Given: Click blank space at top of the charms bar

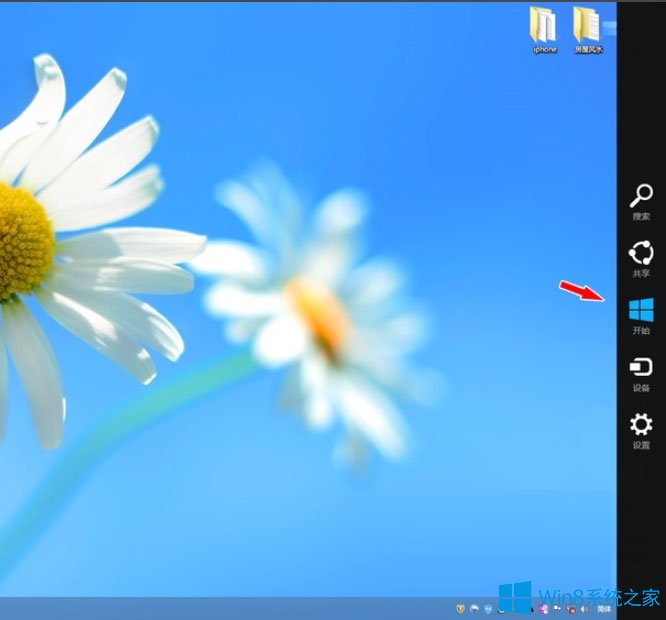Looking at the screenshot, I should (641, 80).
